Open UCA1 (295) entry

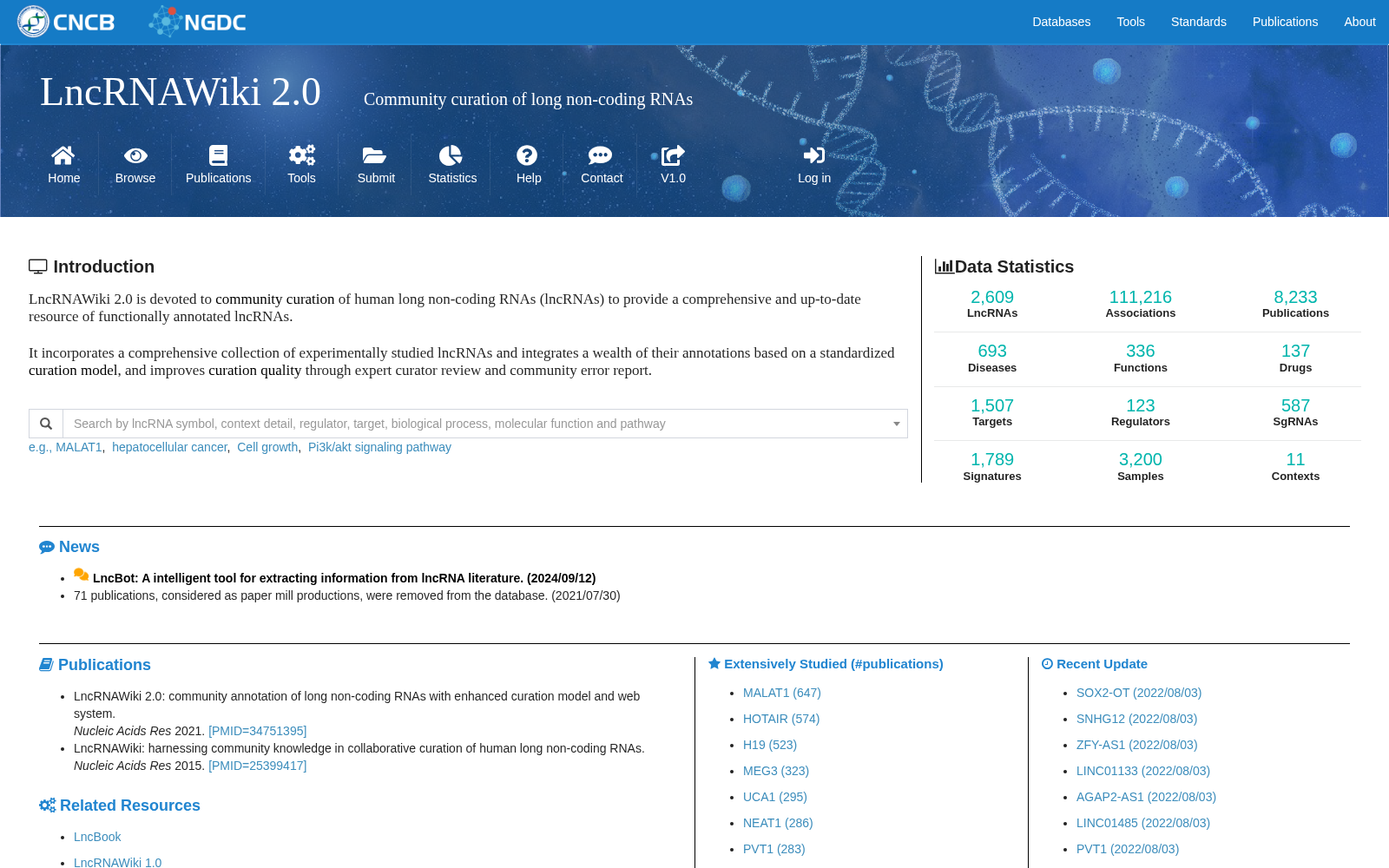pos(775,797)
